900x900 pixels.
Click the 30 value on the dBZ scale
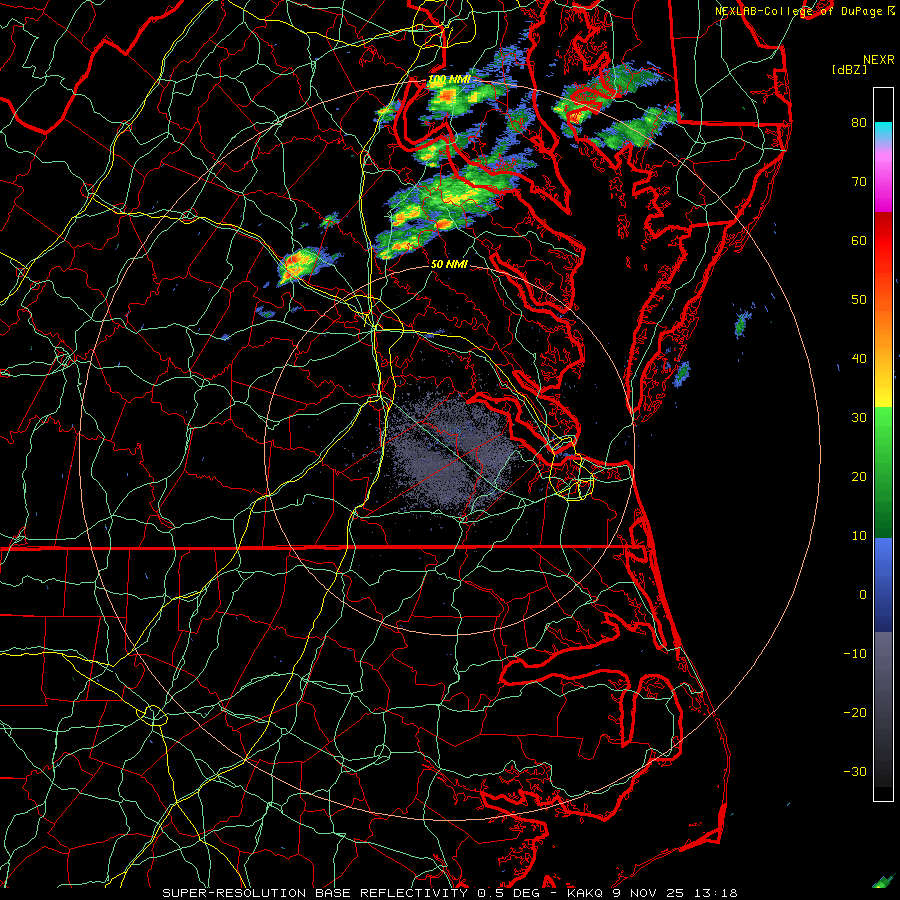click(859, 418)
